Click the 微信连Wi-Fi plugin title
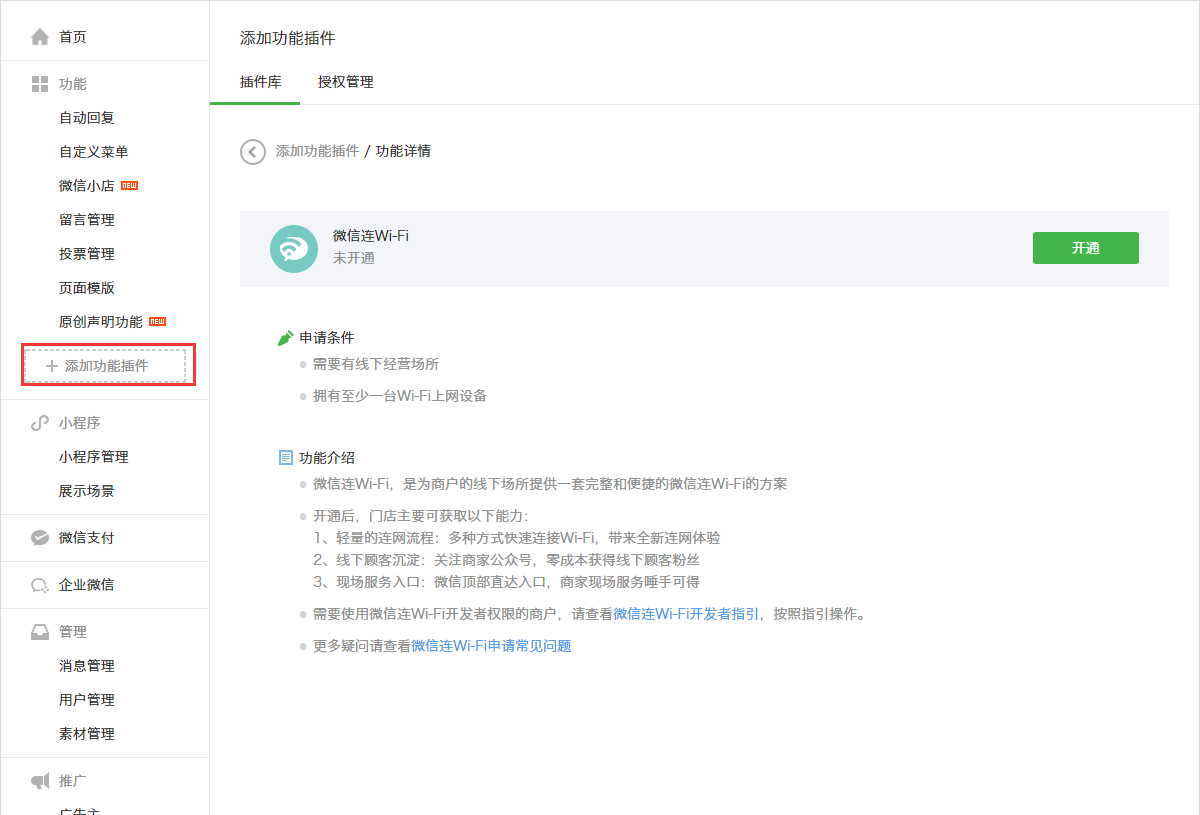Screen dimensions: 1200x815 tap(371, 236)
